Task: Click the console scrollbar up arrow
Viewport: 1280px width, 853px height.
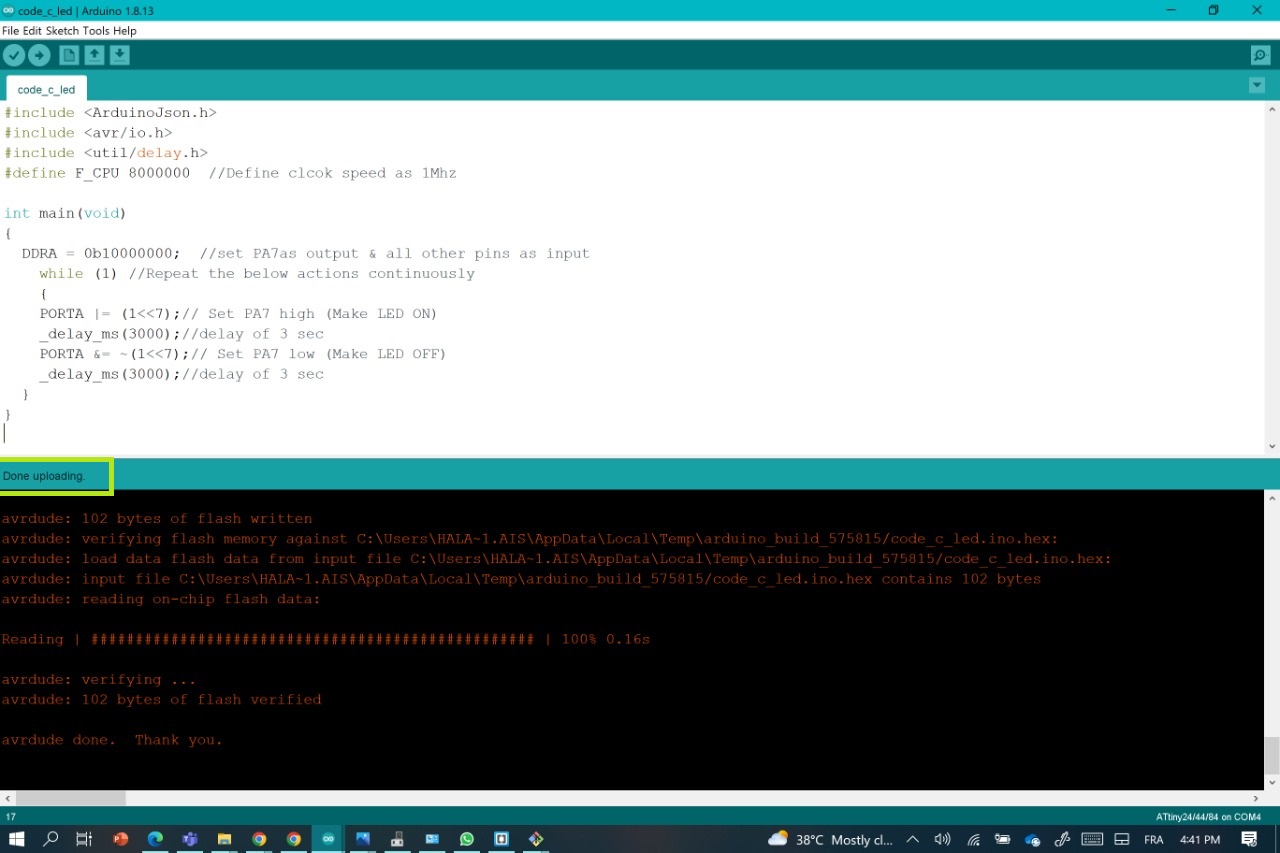Action: (x=1272, y=497)
